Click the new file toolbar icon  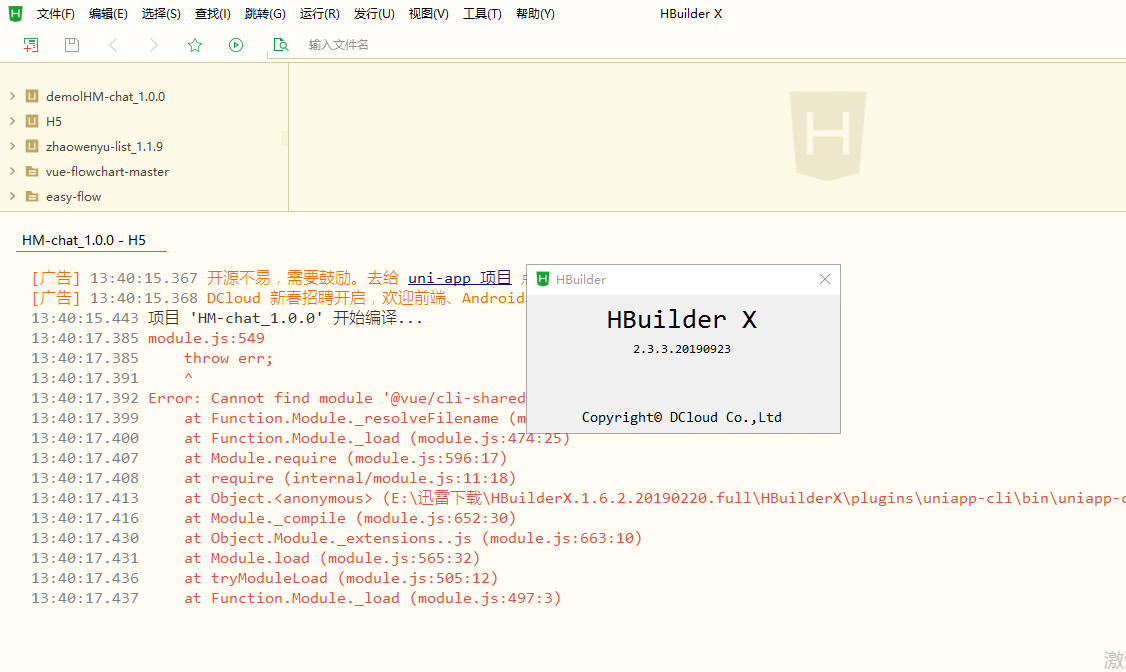31,45
